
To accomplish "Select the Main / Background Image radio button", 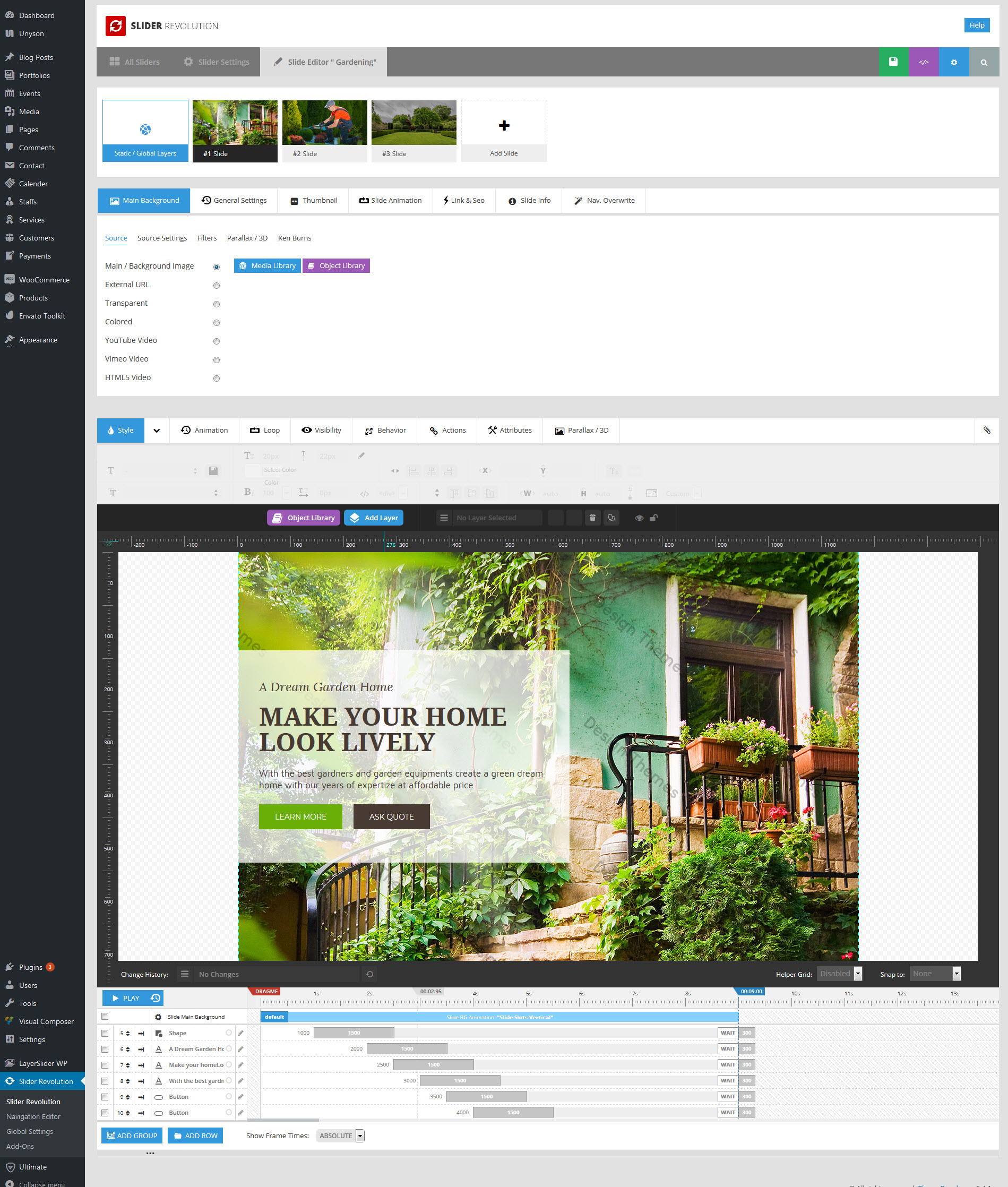I will click(216, 266).
